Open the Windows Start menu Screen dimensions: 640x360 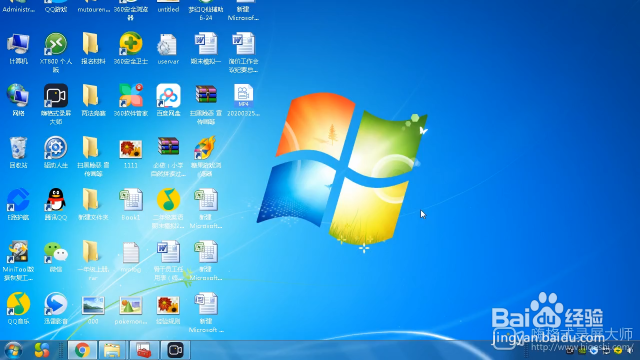(x=13, y=351)
